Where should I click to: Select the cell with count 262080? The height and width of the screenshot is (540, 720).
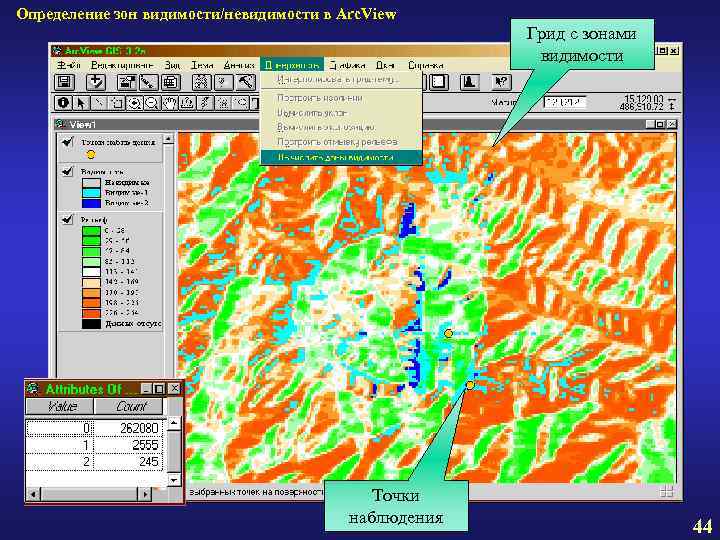(x=129, y=428)
